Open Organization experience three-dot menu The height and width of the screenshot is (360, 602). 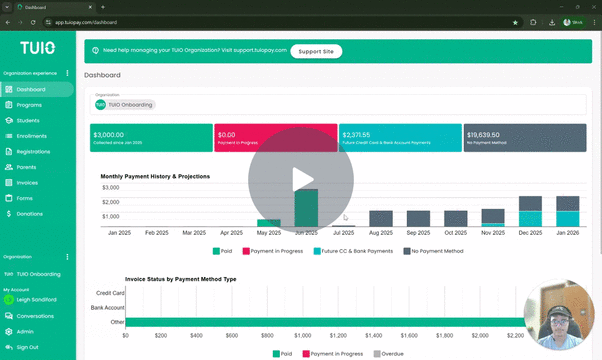(68, 73)
